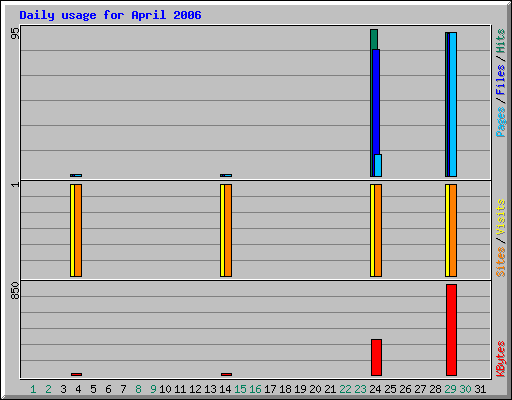Click the yellow Visits bar for day 14

222,230
